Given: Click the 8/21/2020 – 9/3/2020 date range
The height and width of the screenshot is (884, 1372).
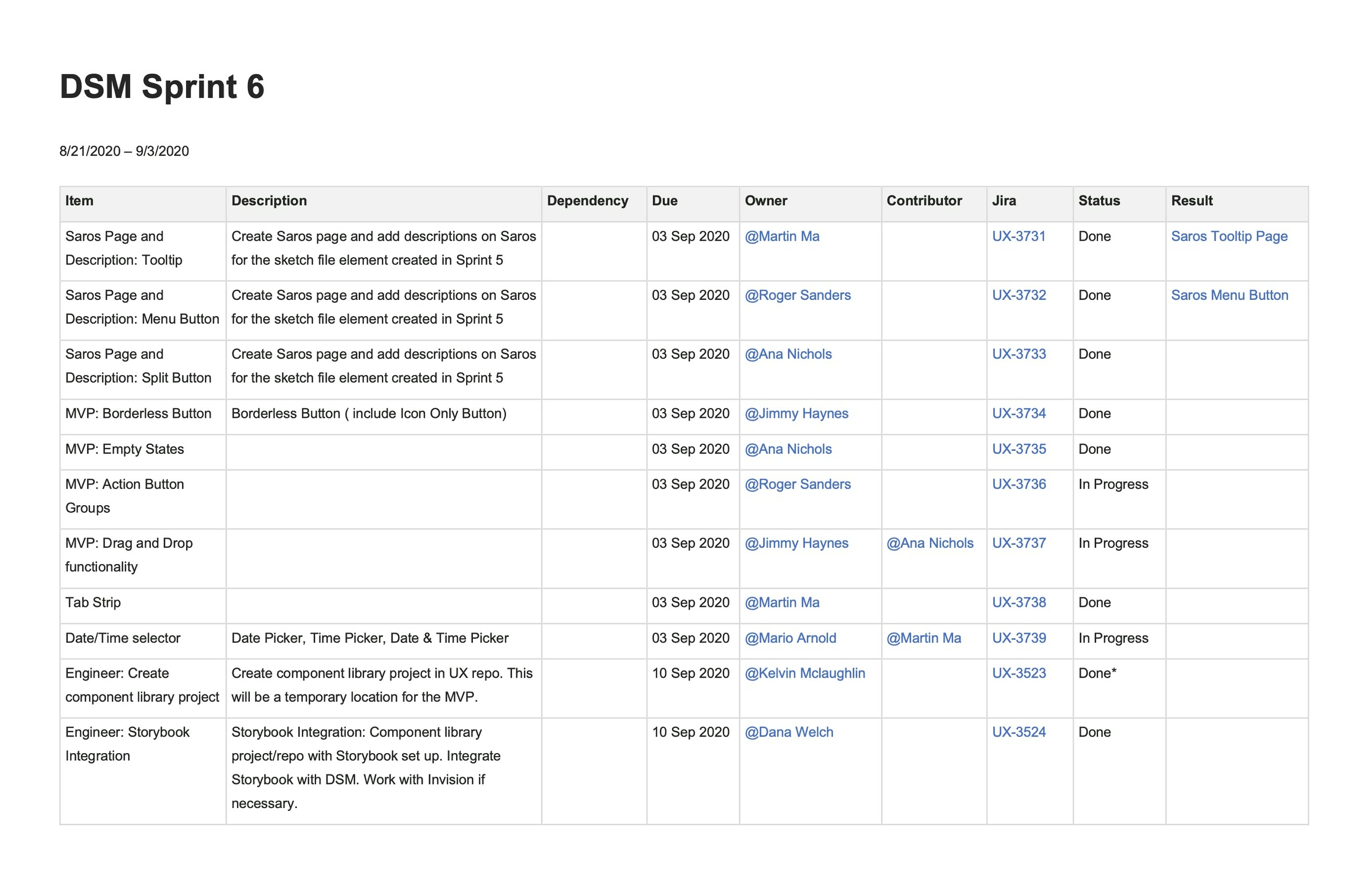Looking at the screenshot, I should (x=124, y=151).
